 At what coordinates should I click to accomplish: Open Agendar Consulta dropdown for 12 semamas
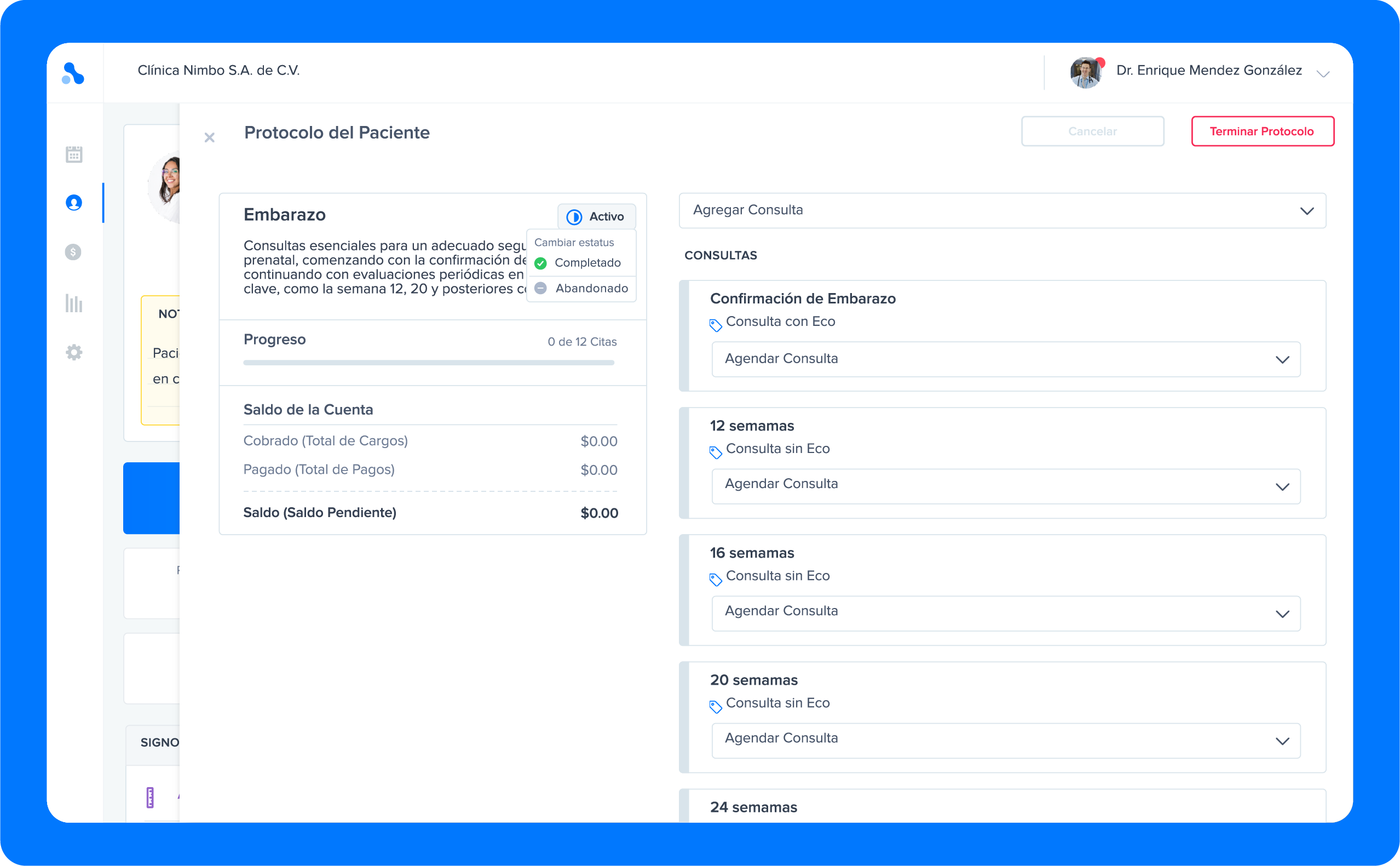1005,486
